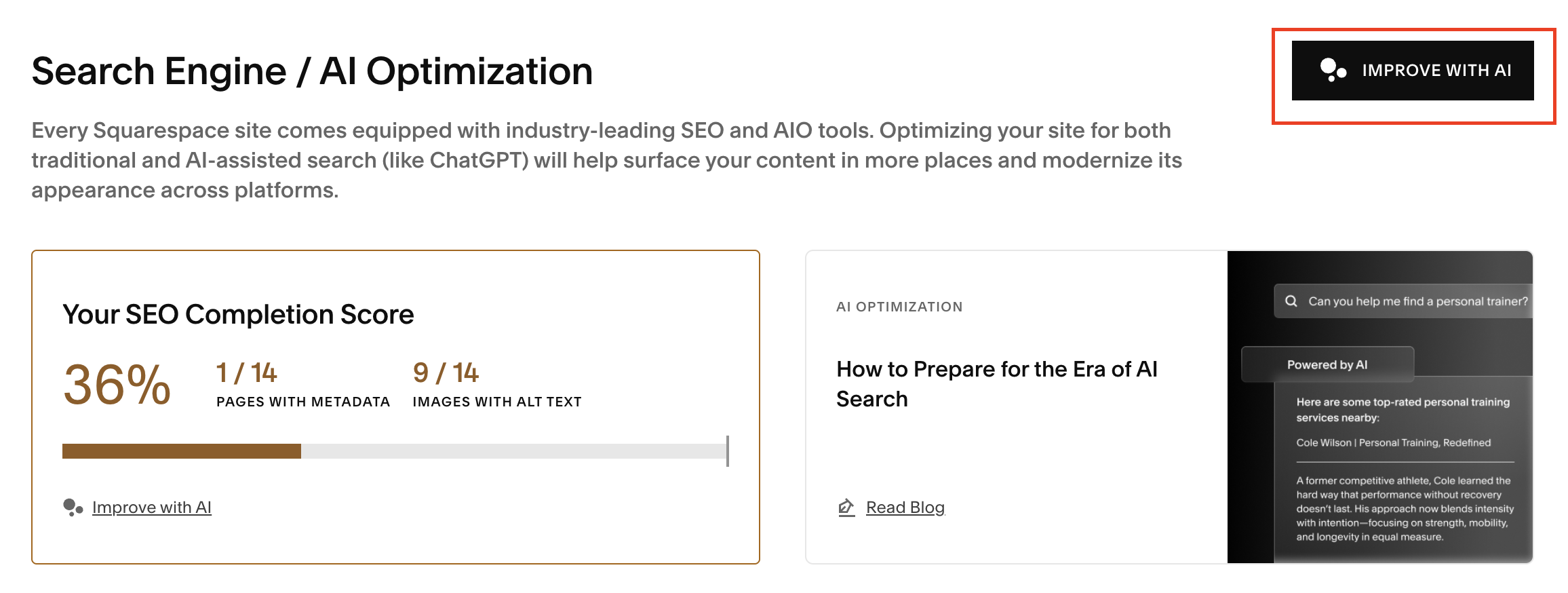Click the pencil edit icon beside Read Blog
This screenshot has height=593, width=1568.
tap(846, 508)
